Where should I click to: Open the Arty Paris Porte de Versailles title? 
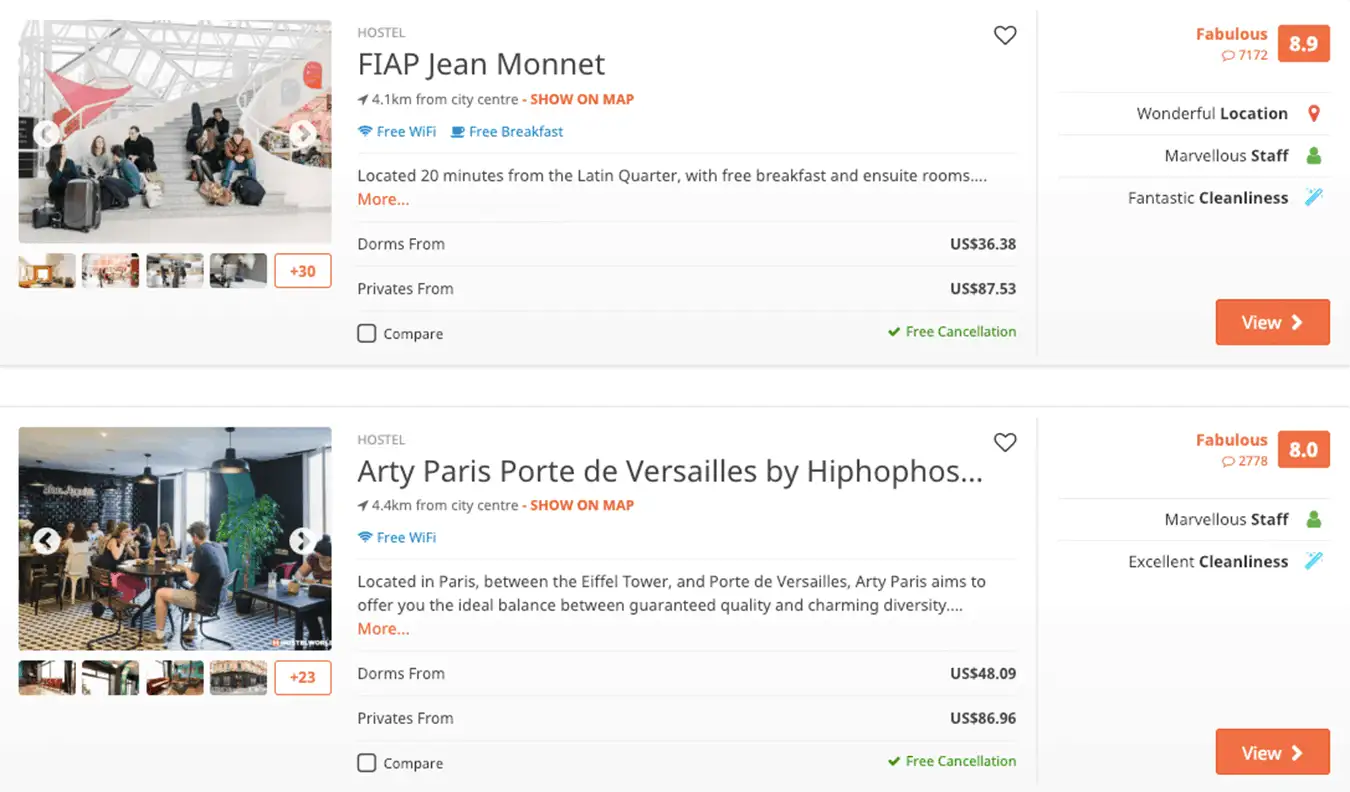(670, 471)
